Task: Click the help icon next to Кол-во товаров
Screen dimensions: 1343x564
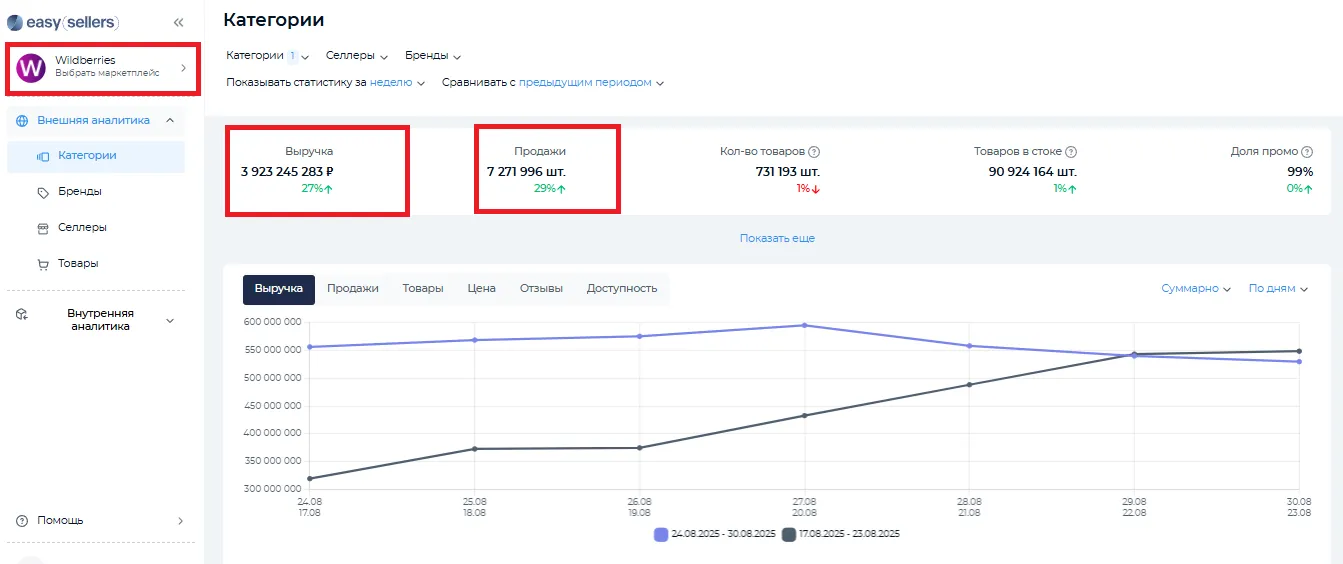Action: tap(814, 152)
